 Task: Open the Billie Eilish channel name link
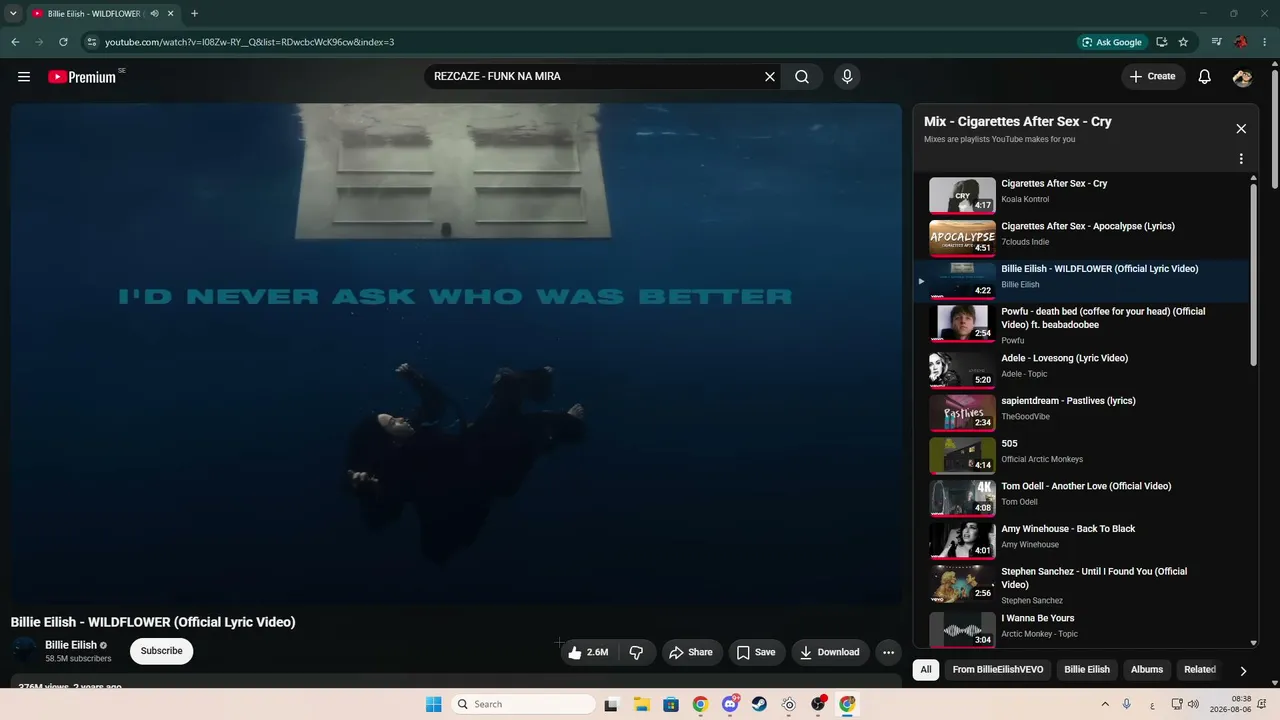tap(71, 645)
